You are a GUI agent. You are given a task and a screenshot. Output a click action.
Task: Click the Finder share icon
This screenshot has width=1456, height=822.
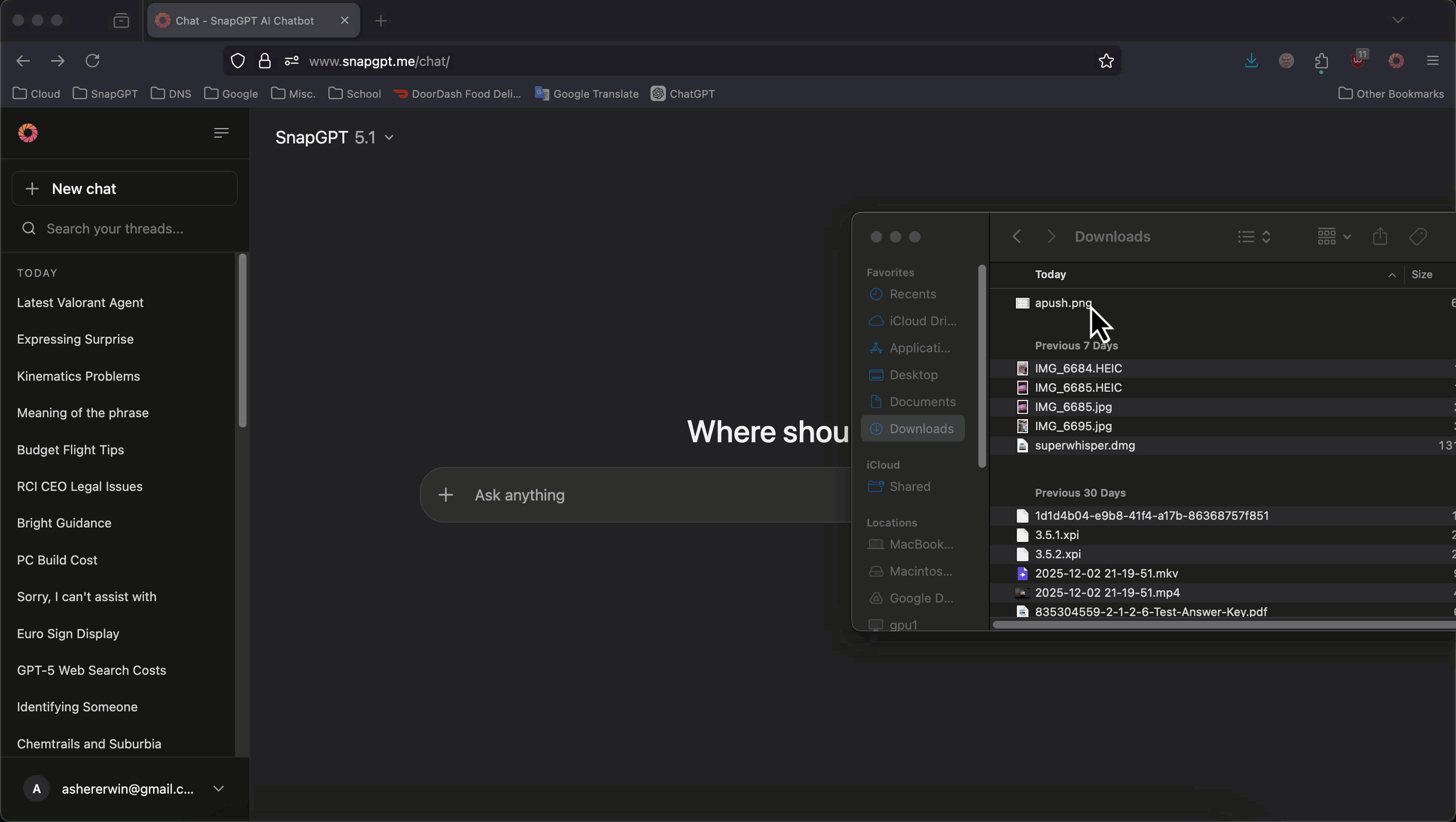coord(1380,236)
